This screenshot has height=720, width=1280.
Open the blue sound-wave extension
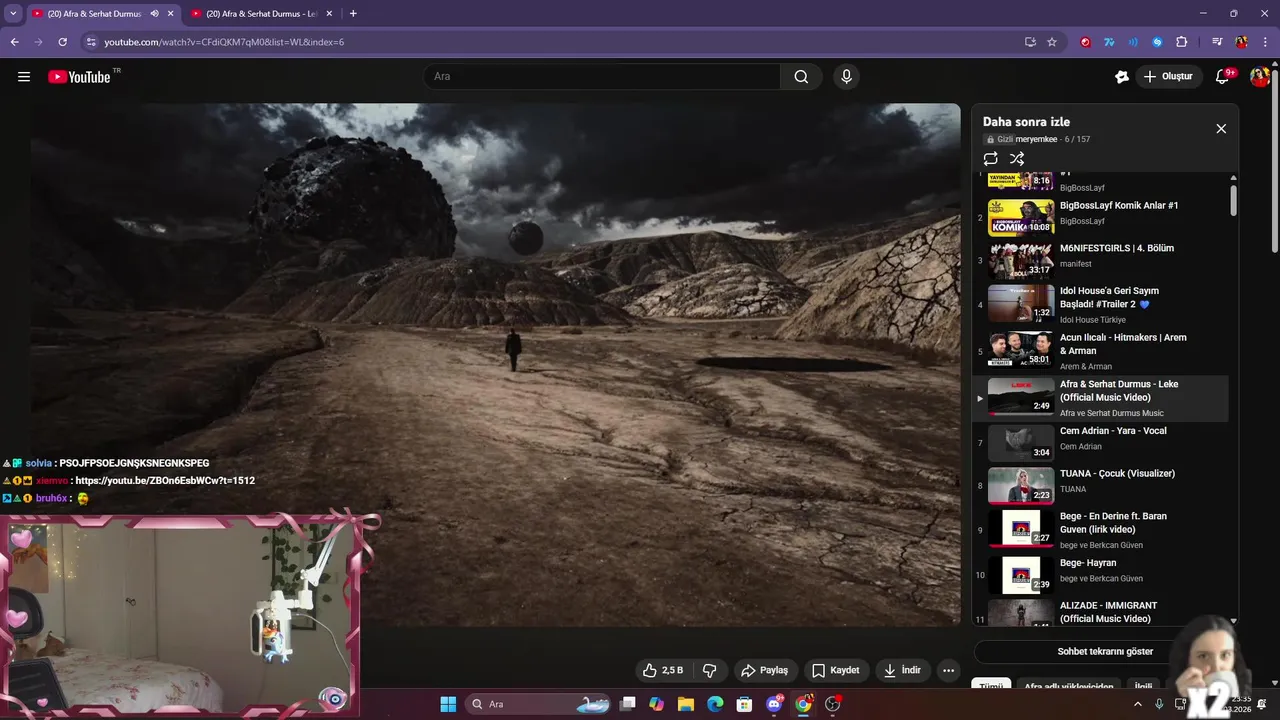coord(1133,42)
